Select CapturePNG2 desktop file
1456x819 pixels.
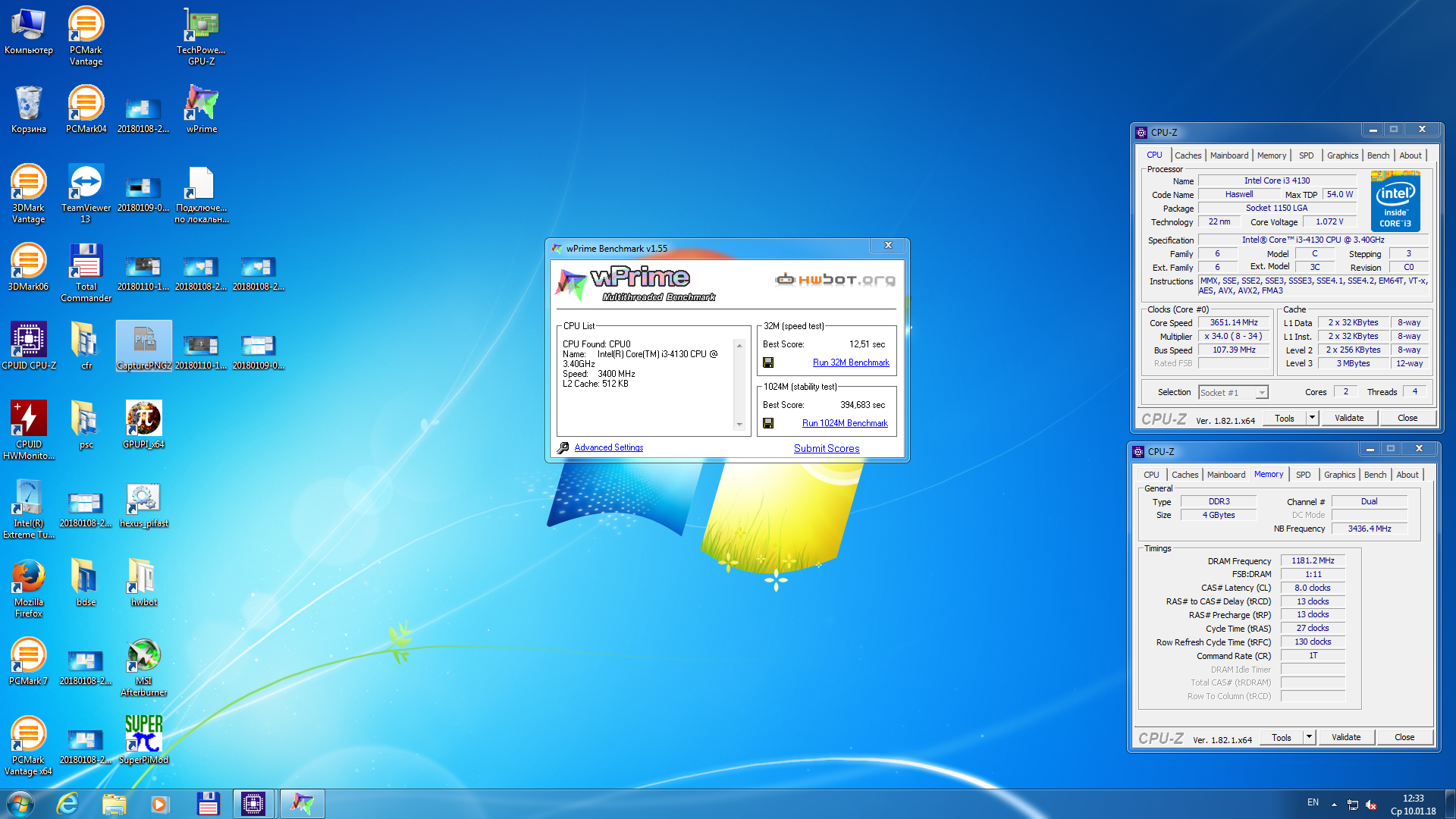[x=144, y=346]
